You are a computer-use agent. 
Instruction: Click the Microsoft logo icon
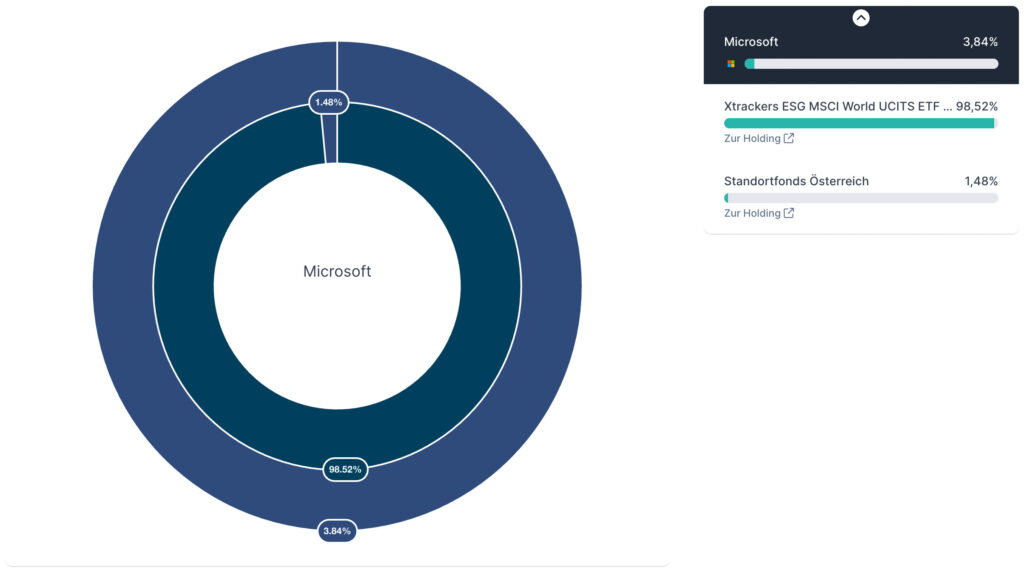click(731, 64)
